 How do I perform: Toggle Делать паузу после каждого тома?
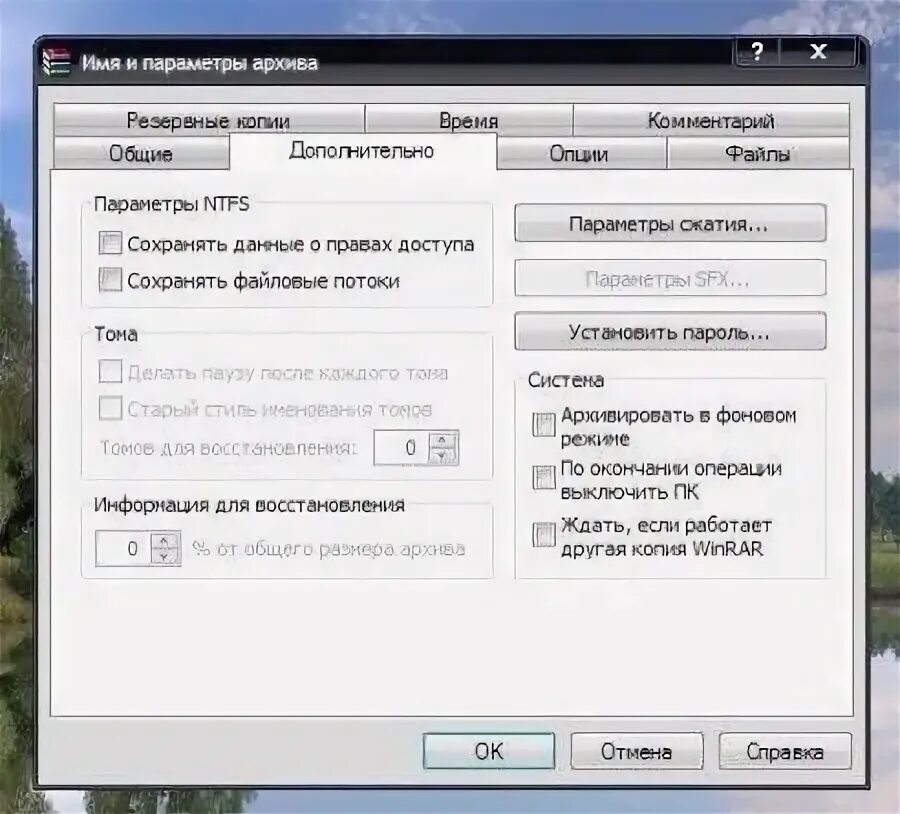coord(110,371)
